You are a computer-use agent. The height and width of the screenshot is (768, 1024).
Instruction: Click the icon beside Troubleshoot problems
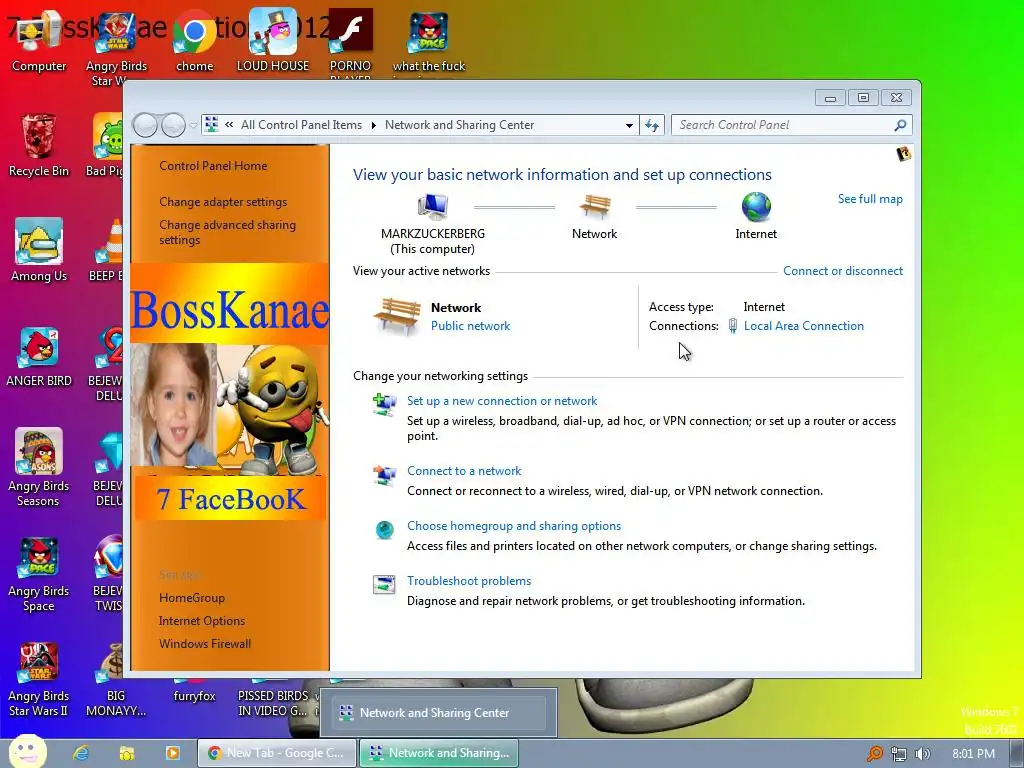pyautogui.click(x=384, y=584)
